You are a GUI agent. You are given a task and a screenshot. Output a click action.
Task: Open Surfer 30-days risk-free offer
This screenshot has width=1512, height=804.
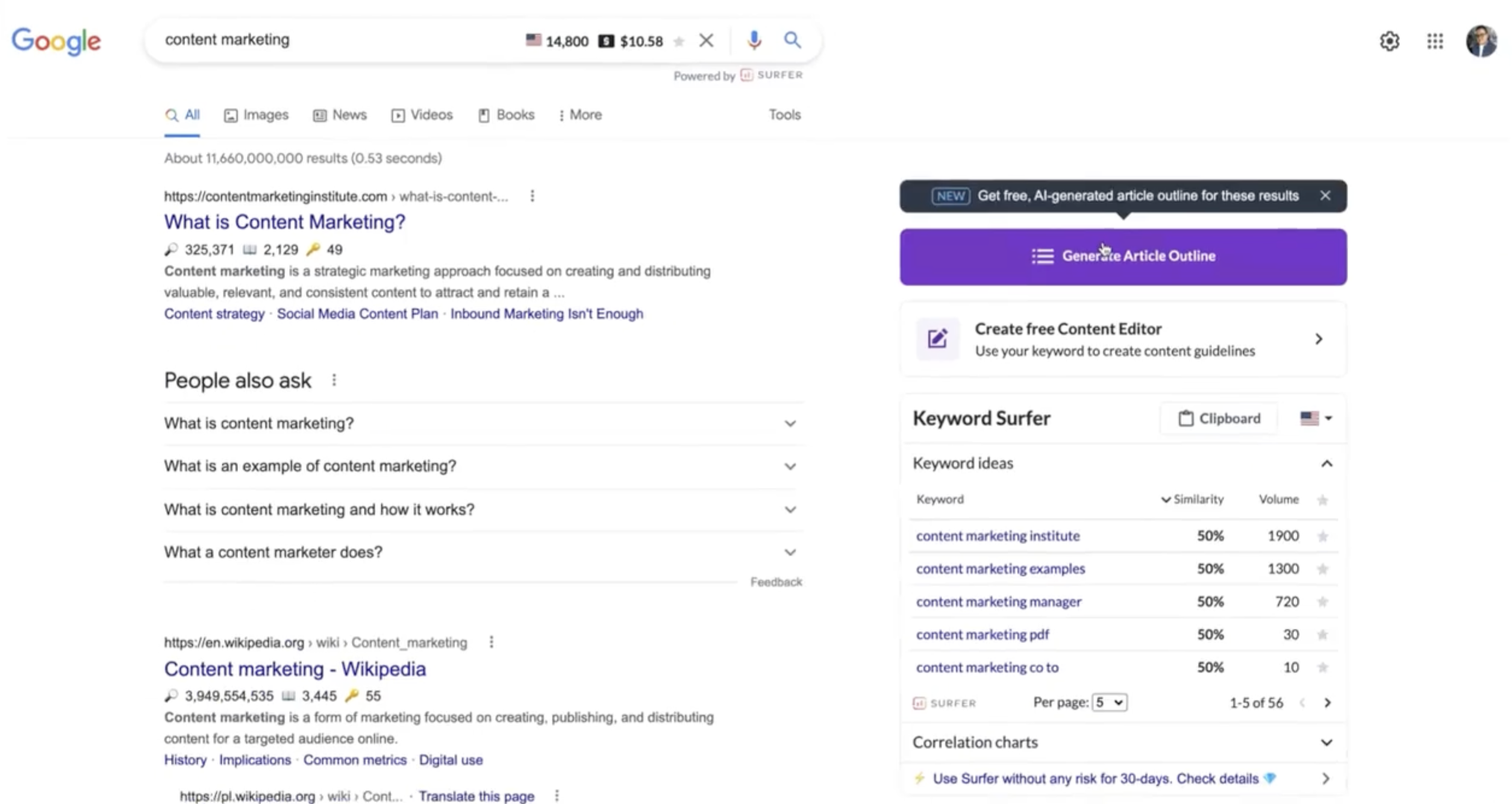1123,779
